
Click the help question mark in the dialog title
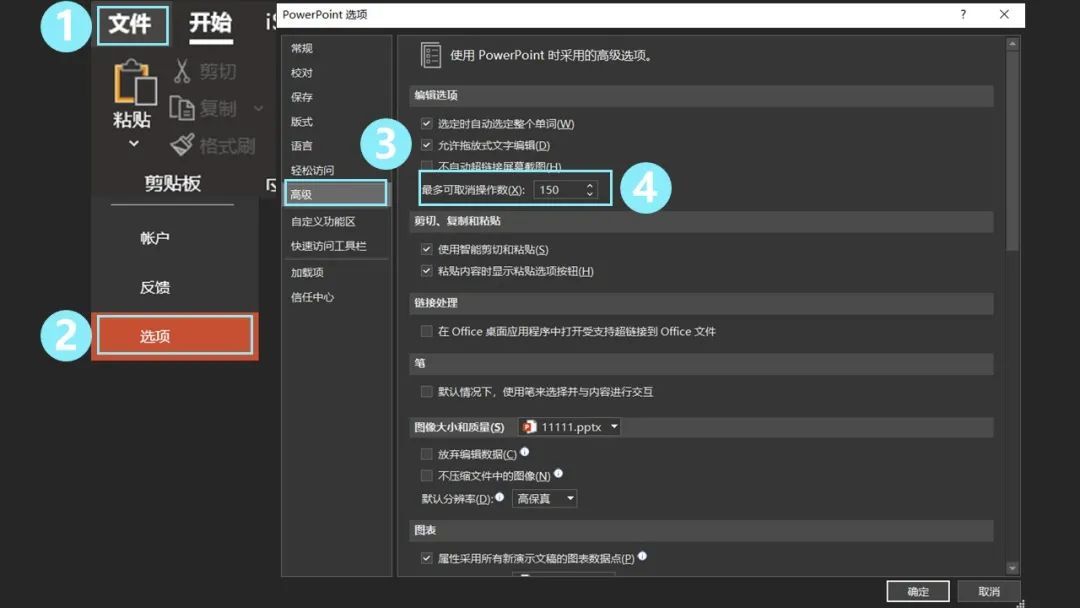(963, 14)
